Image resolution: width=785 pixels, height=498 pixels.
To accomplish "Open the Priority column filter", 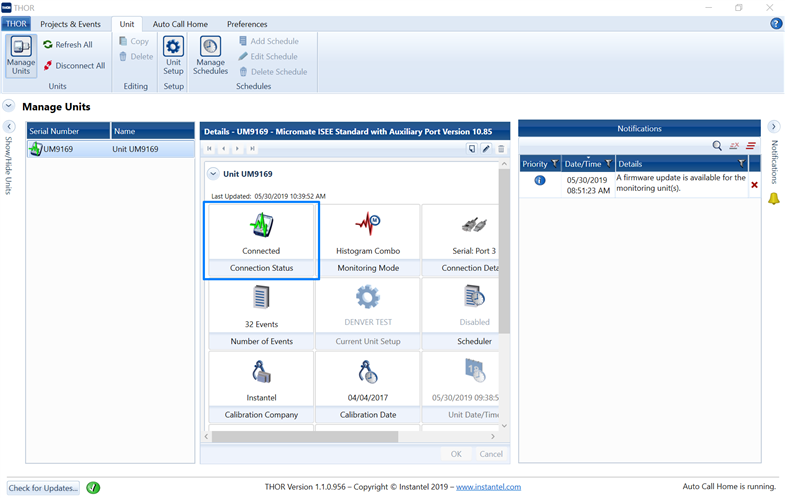I will [554, 164].
